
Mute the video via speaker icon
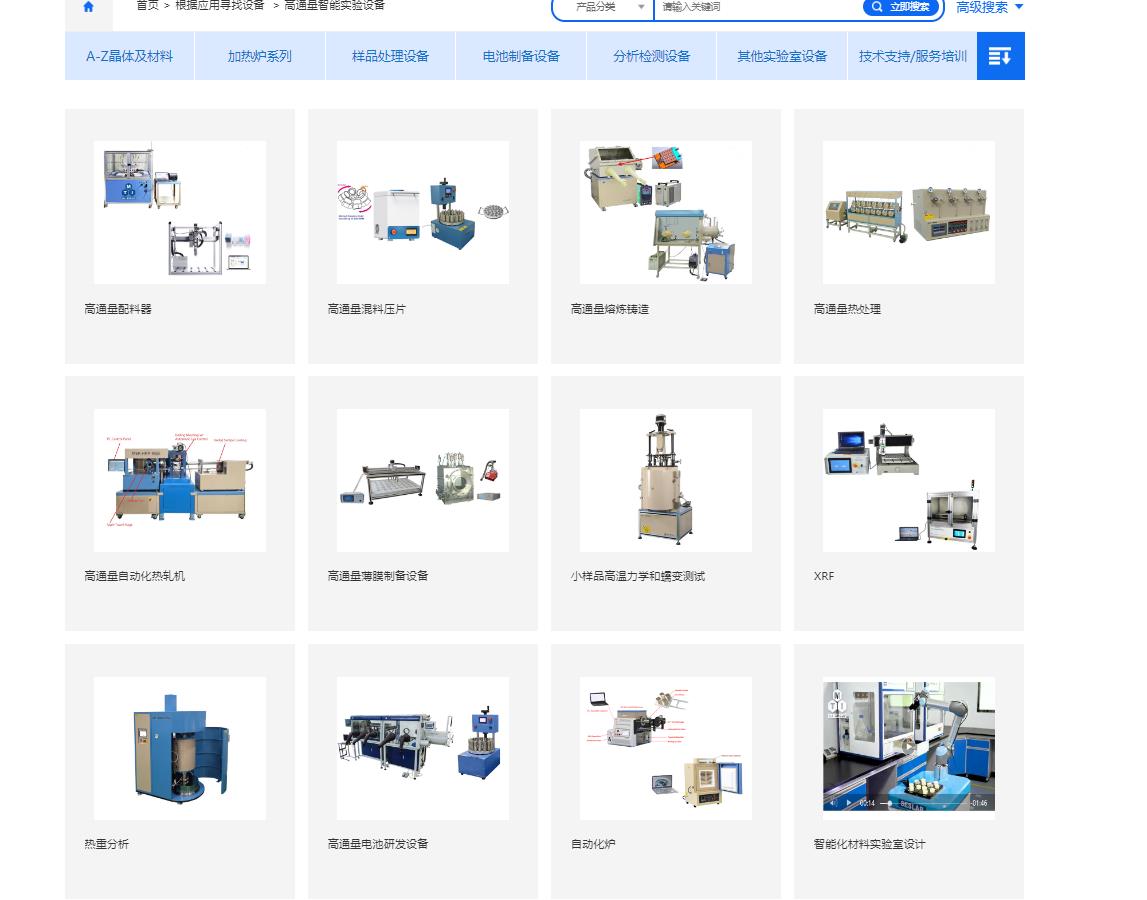[x=833, y=803]
